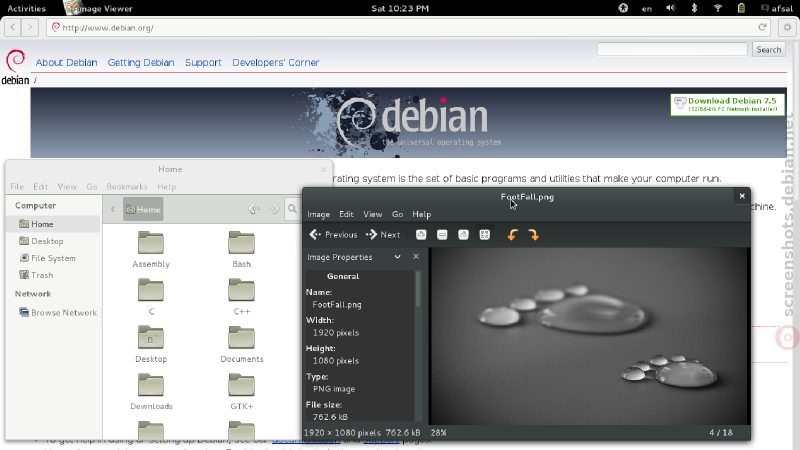
Task: Select the Bash folder
Action: 241,249
